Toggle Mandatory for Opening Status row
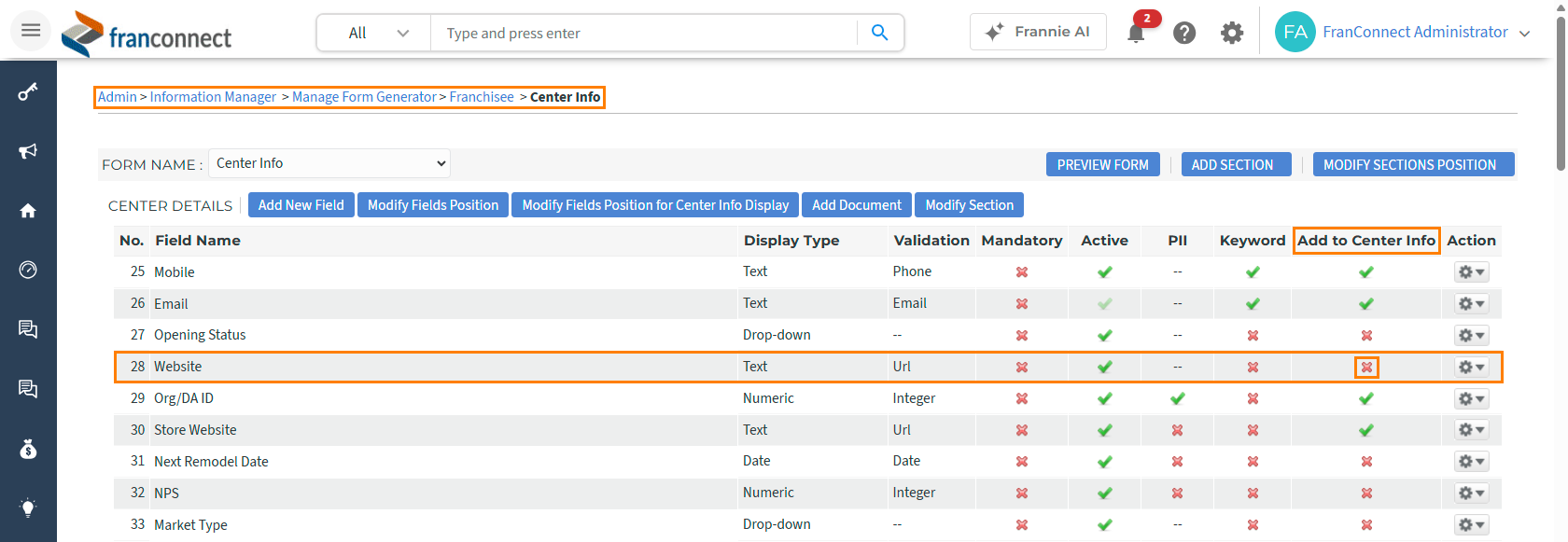 pyautogui.click(x=1022, y=336)
